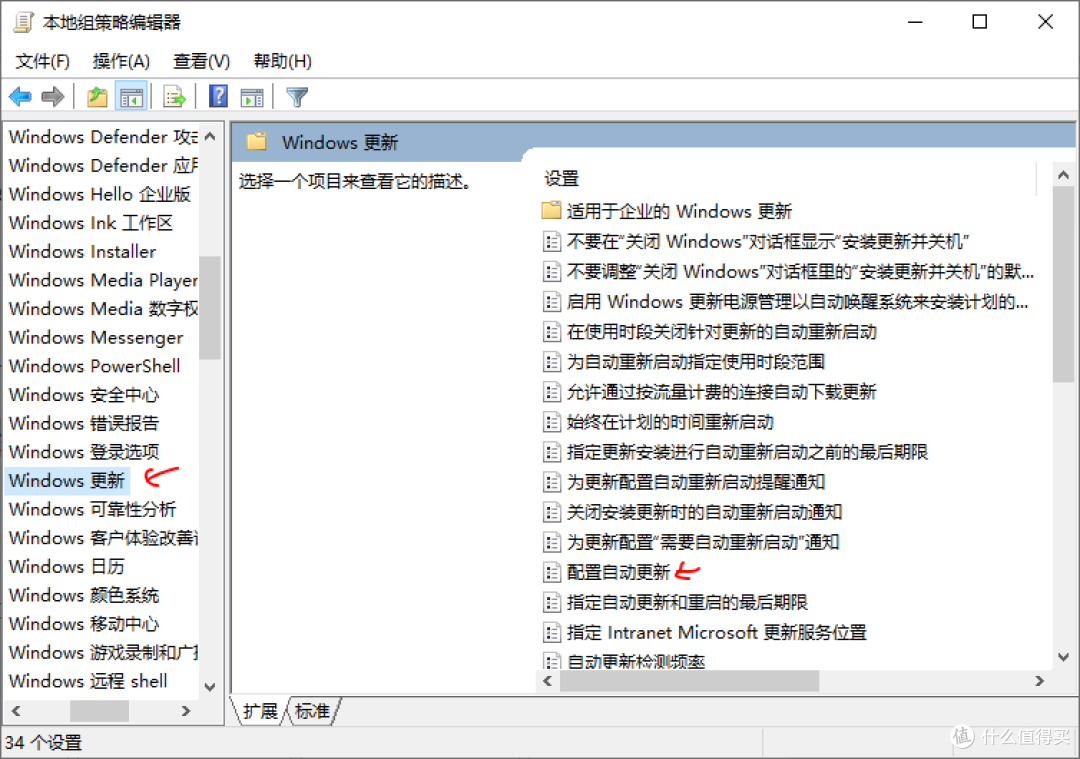The height and width of the screenshot is (759, 1080).
Task: Click tree pane scroll down arrow
Action: point(210,687)
